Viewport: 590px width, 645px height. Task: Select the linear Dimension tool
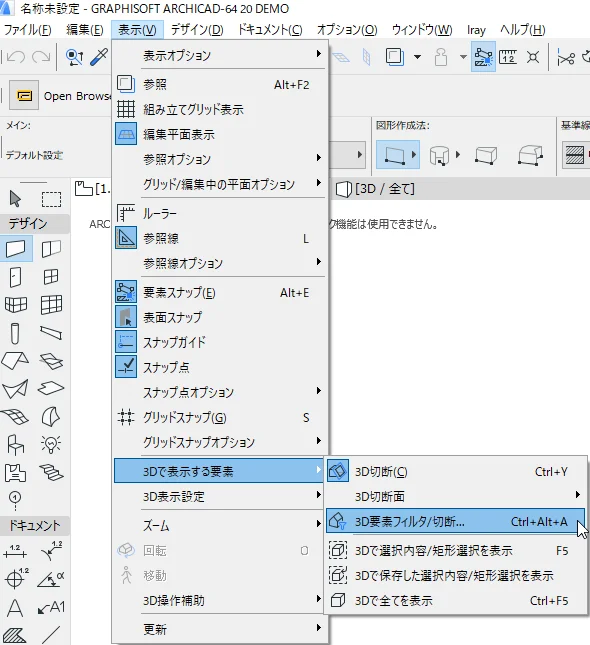pos(15,551)
